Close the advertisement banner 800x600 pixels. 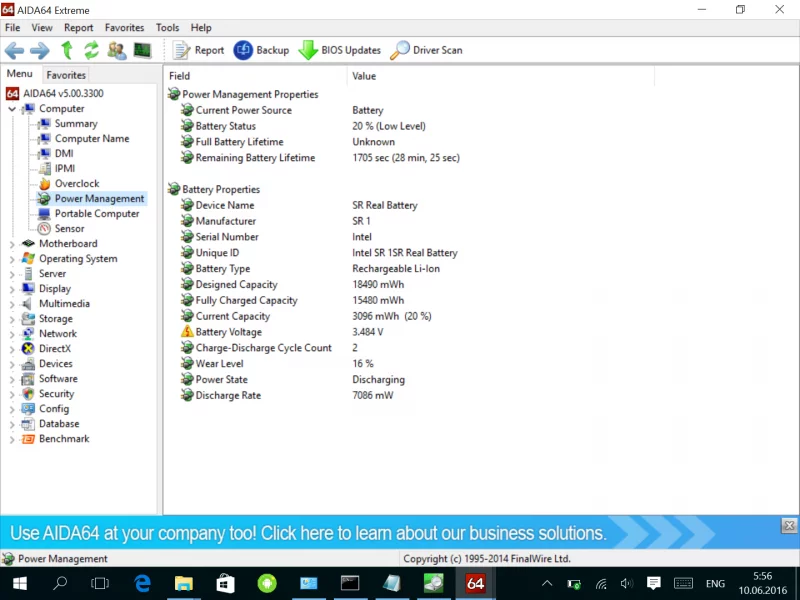coord(788,525)
